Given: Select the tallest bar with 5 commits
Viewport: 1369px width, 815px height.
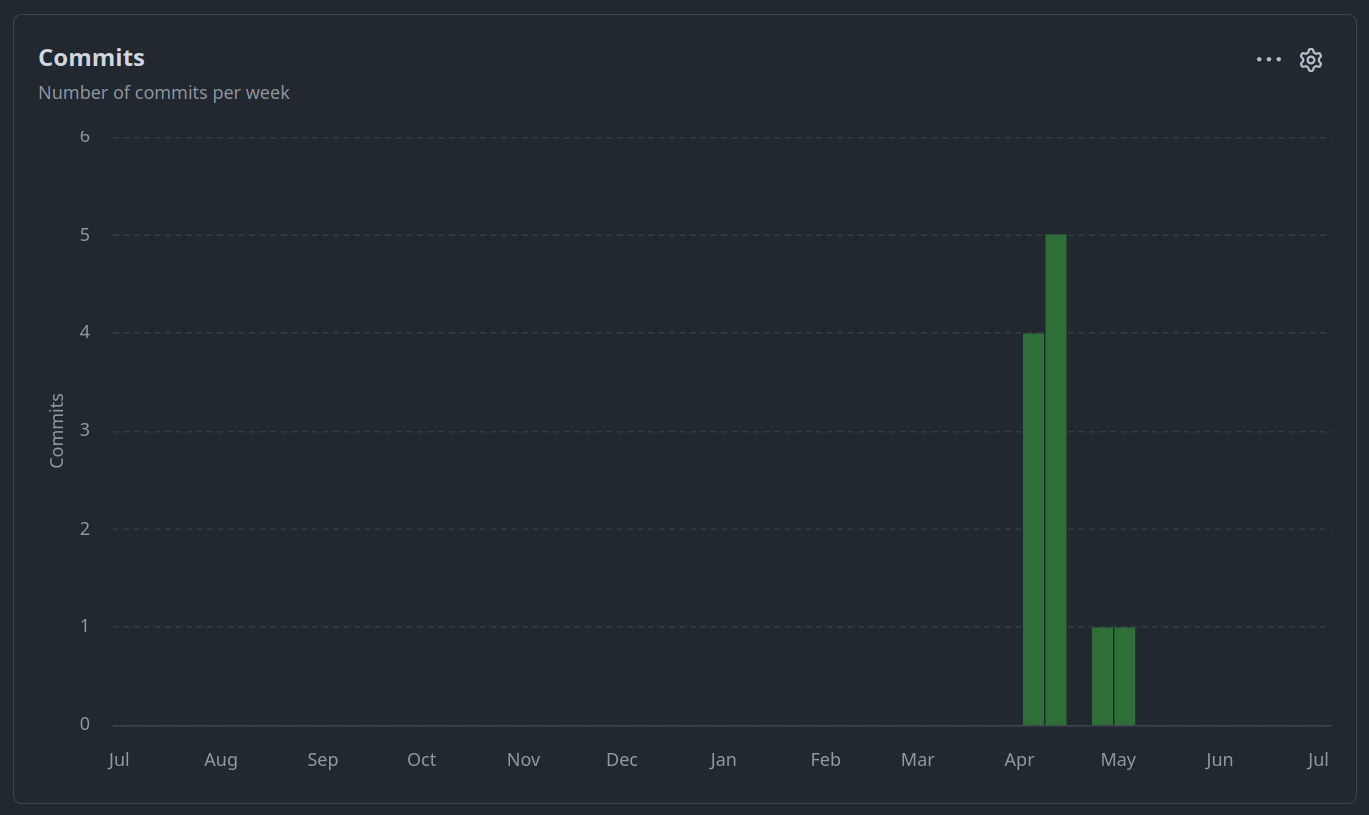Looking at the screenshot, I should click(x=1056, y=480).
